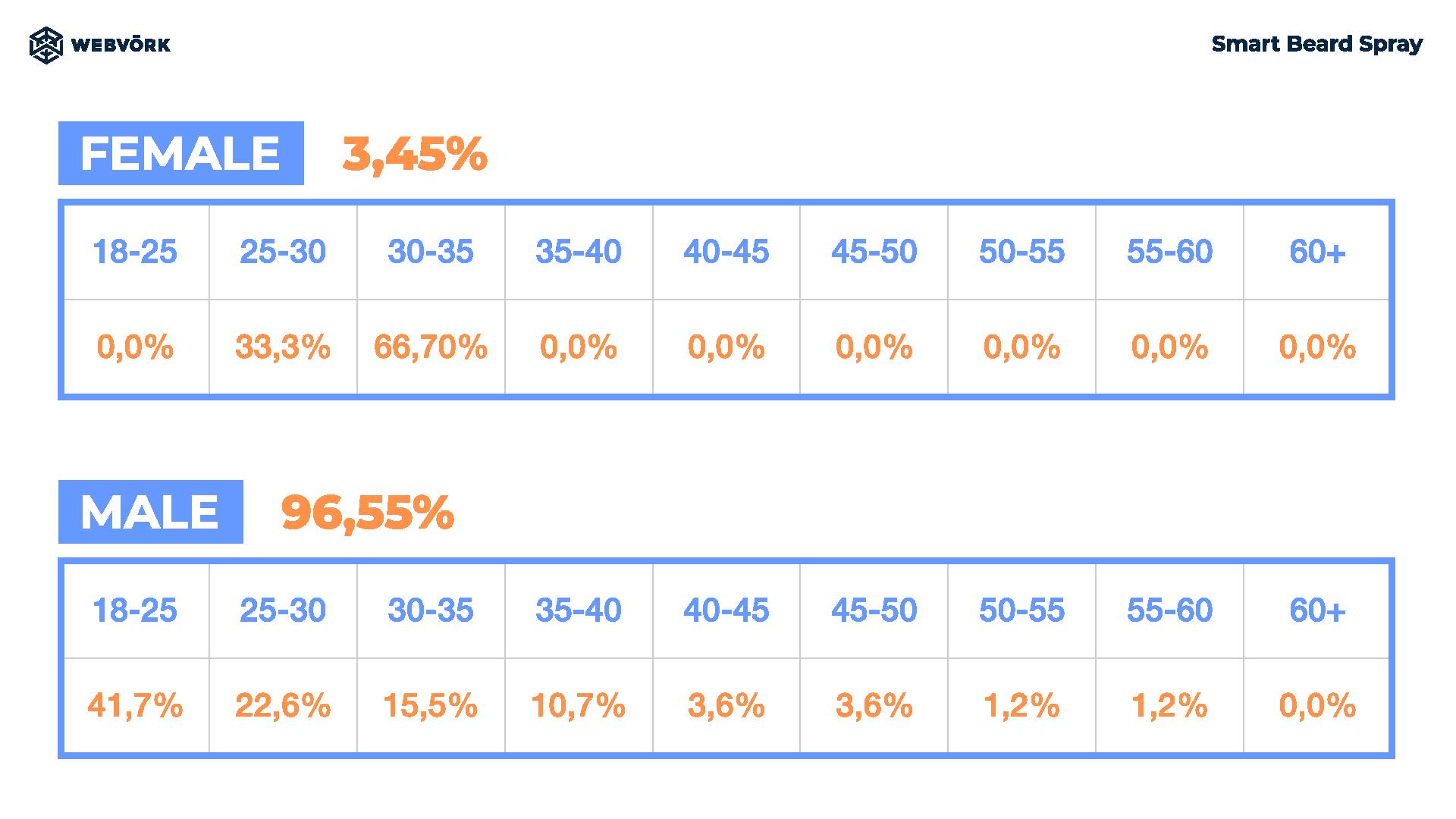Click the WEBVORK brand name text
Viewport: 1456px width, 819px height.
pos(121,45)
